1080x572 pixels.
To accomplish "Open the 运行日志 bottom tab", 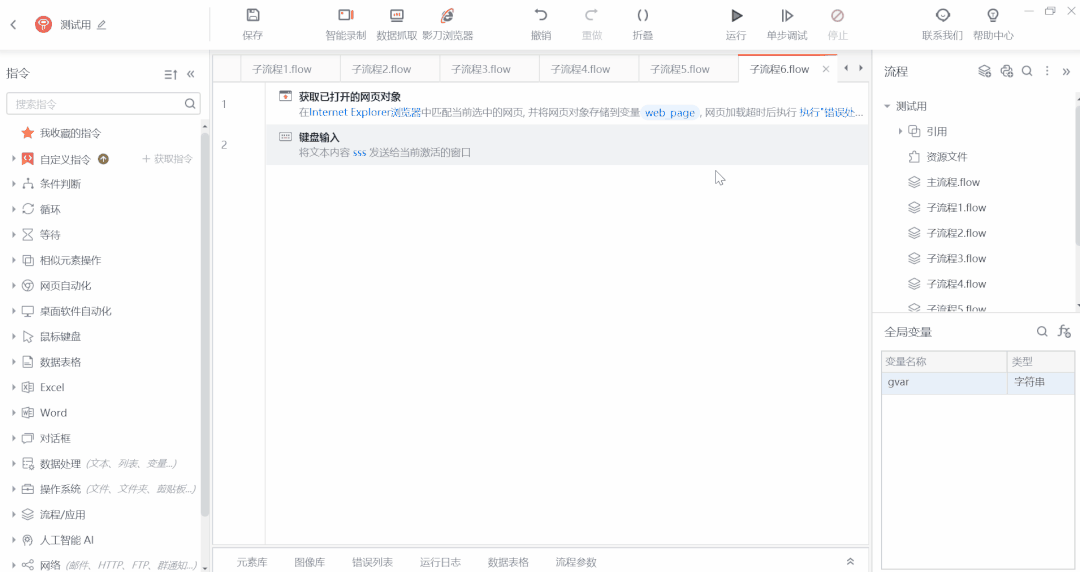I will pos(440,562).
